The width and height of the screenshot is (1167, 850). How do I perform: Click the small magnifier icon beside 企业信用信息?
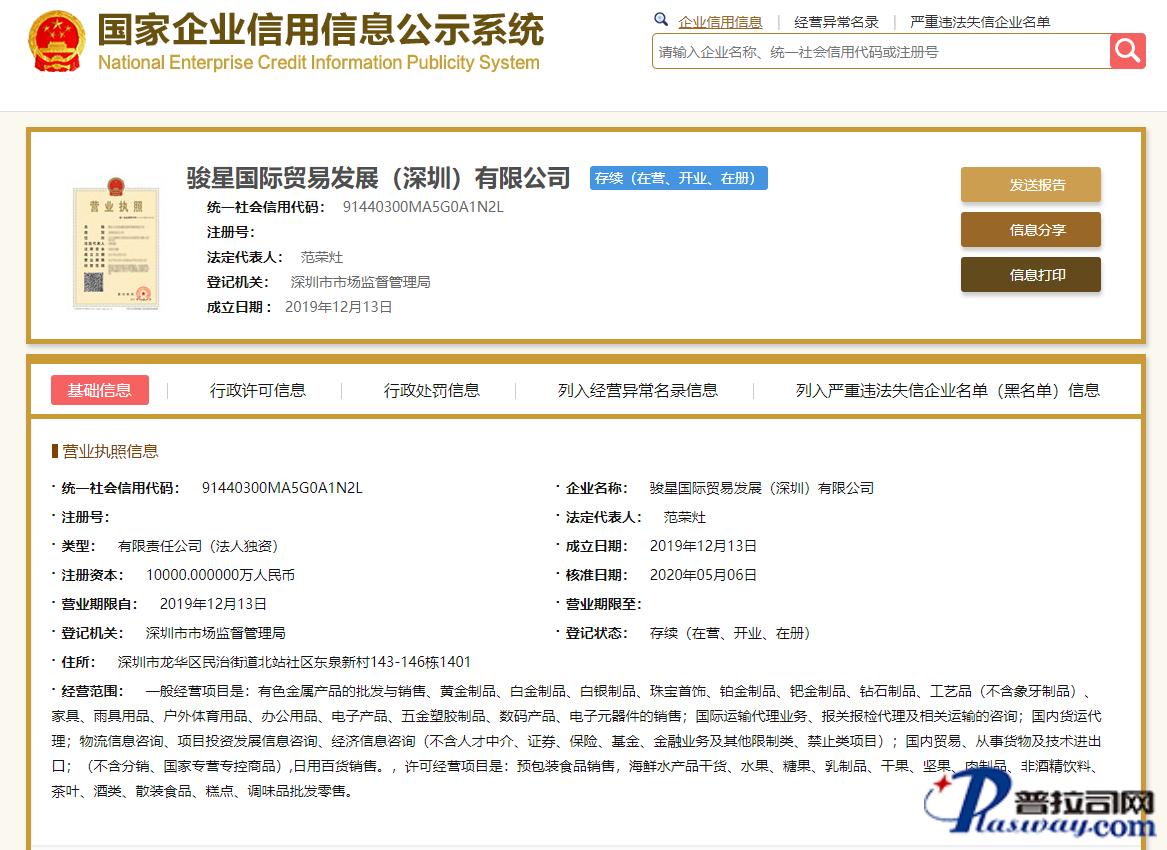tap(661, 19)
